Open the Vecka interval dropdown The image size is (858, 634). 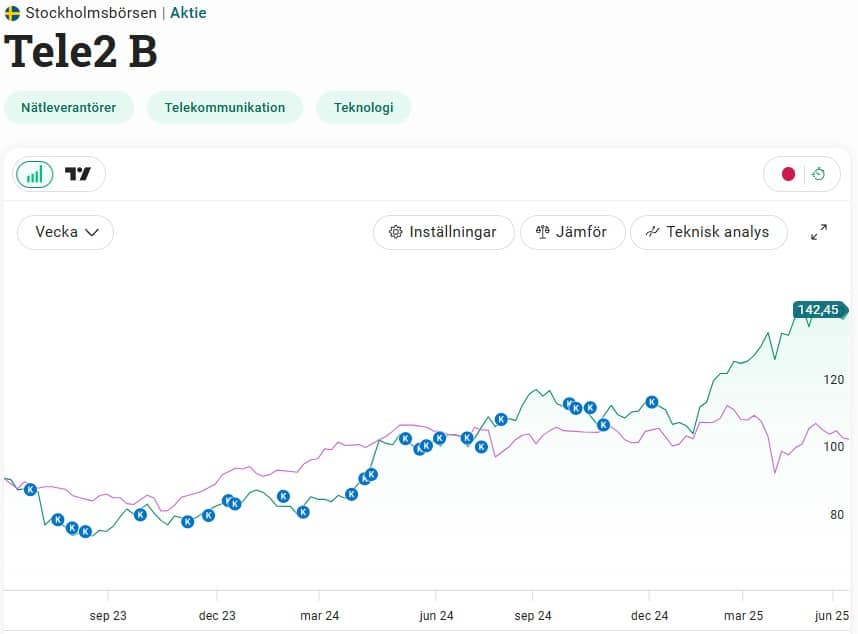(66, 232)
